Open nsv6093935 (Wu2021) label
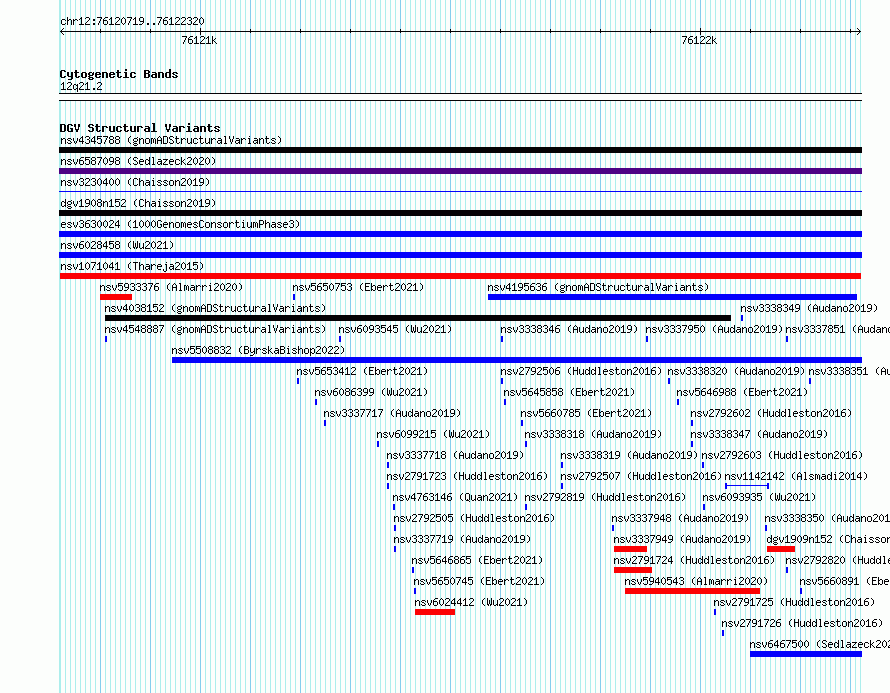Image resolution: width=890 pixels, height=693 pixels. (x=759, y=497)
